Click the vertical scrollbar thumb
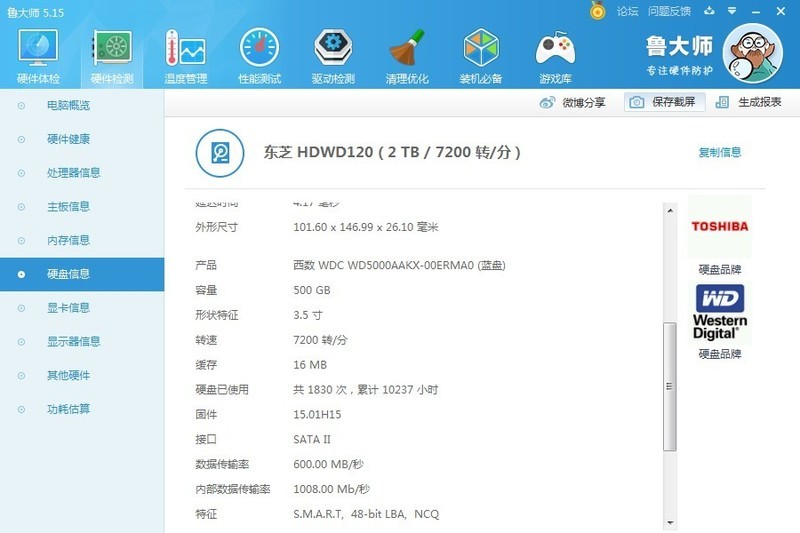The width and height of the screenshot is (800, 533). point(670,386)
